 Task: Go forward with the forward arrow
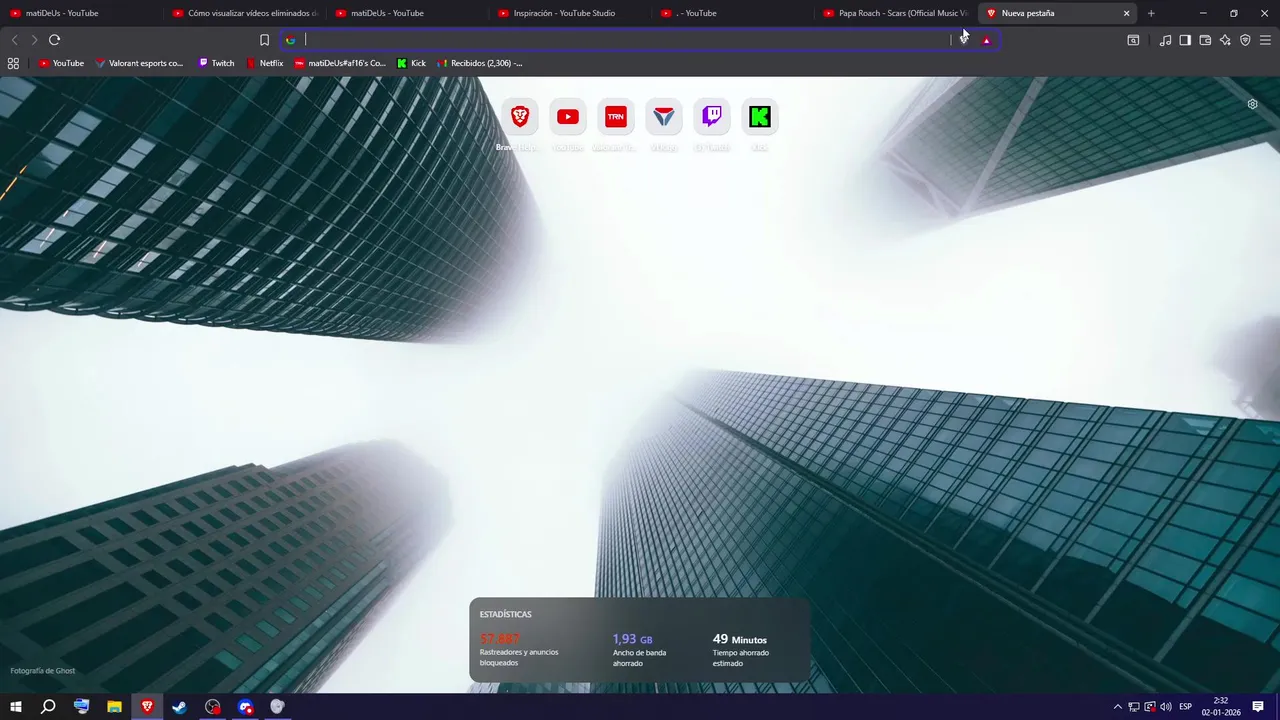pyautogui.click(x=34, y=40)
